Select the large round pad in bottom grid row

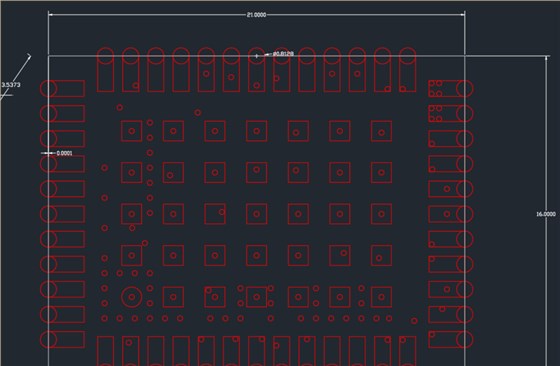pos(132,297)
